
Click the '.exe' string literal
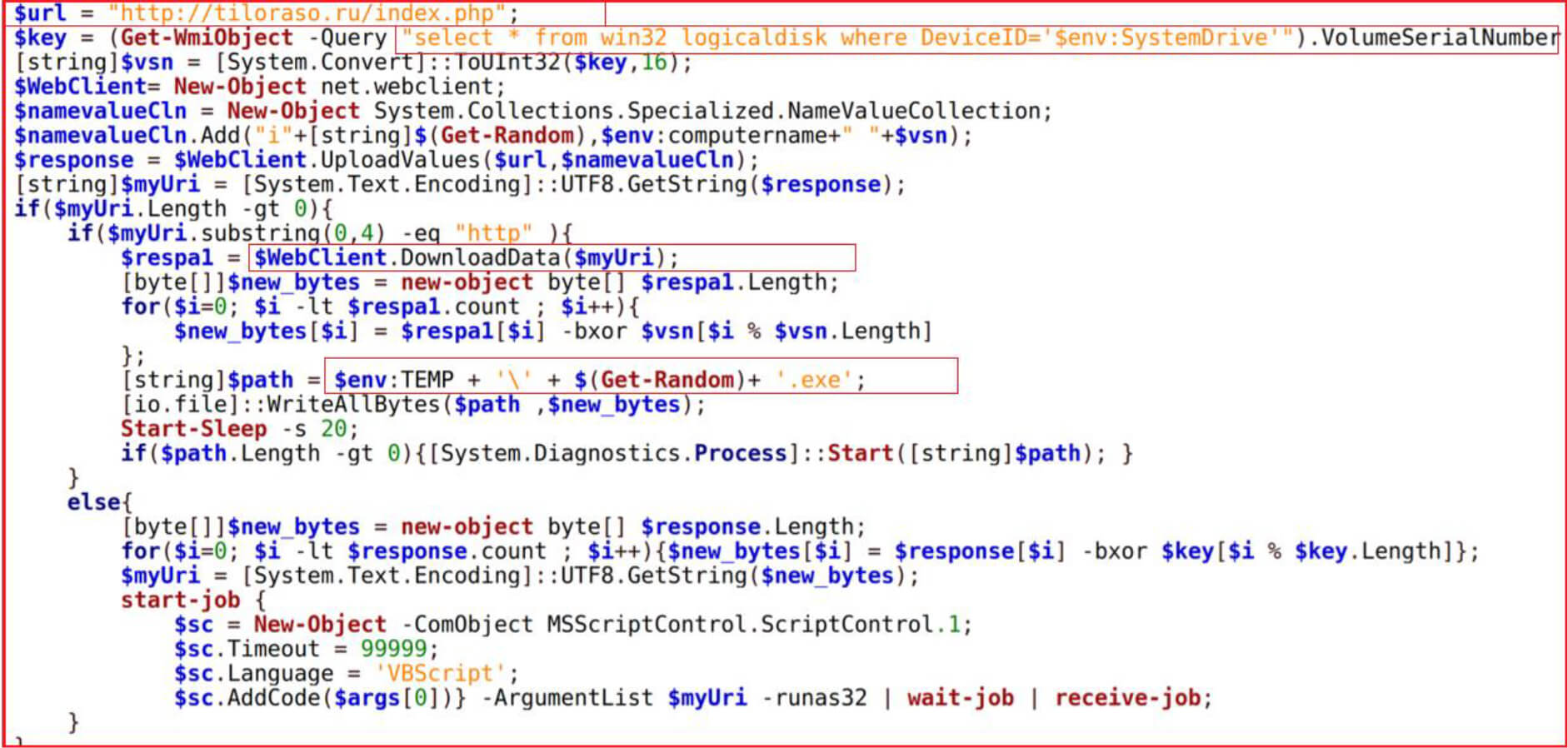[x=814, y=380]
